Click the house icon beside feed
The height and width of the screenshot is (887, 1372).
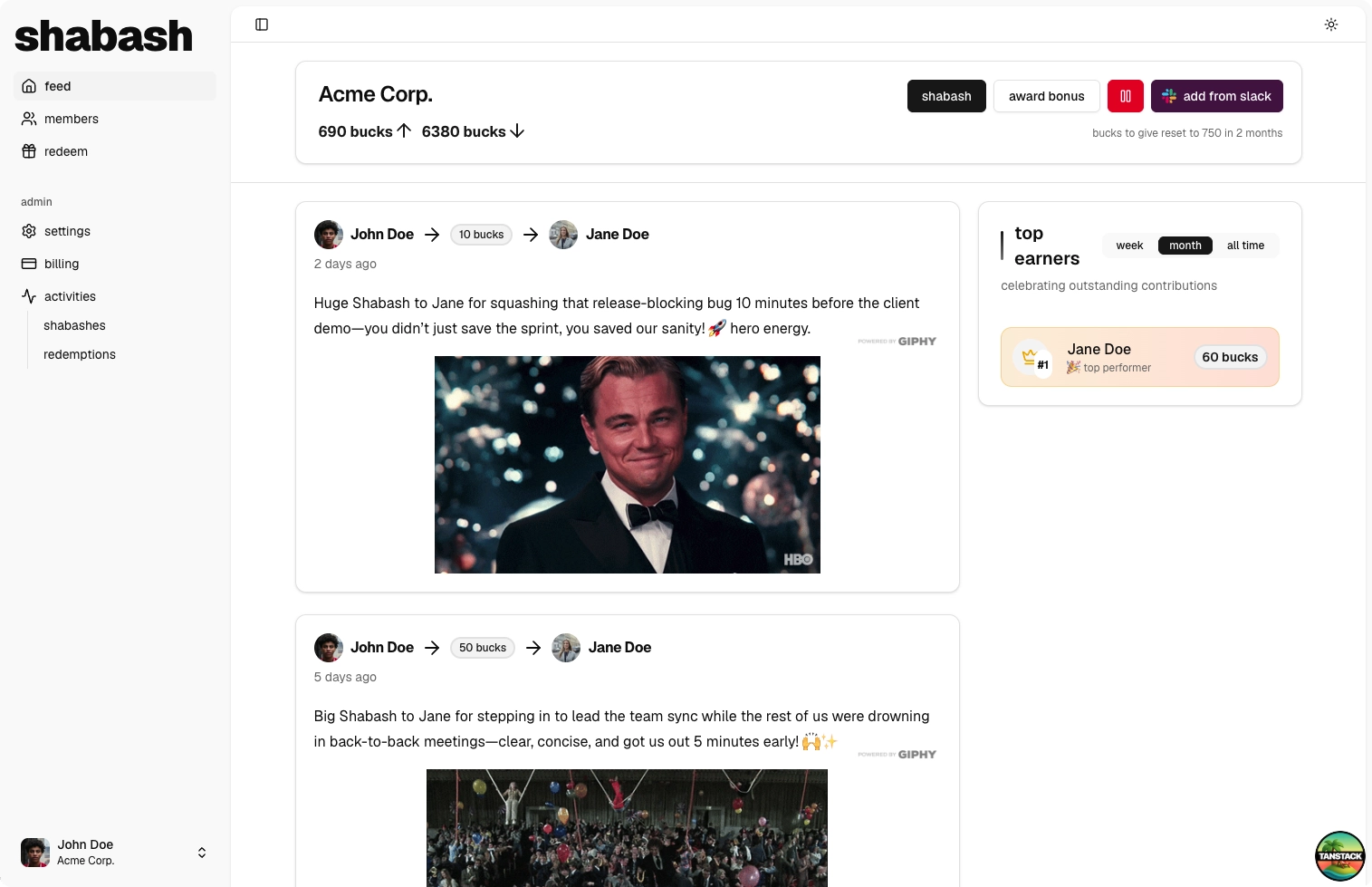pyautogui.click(x=29, y=86)
